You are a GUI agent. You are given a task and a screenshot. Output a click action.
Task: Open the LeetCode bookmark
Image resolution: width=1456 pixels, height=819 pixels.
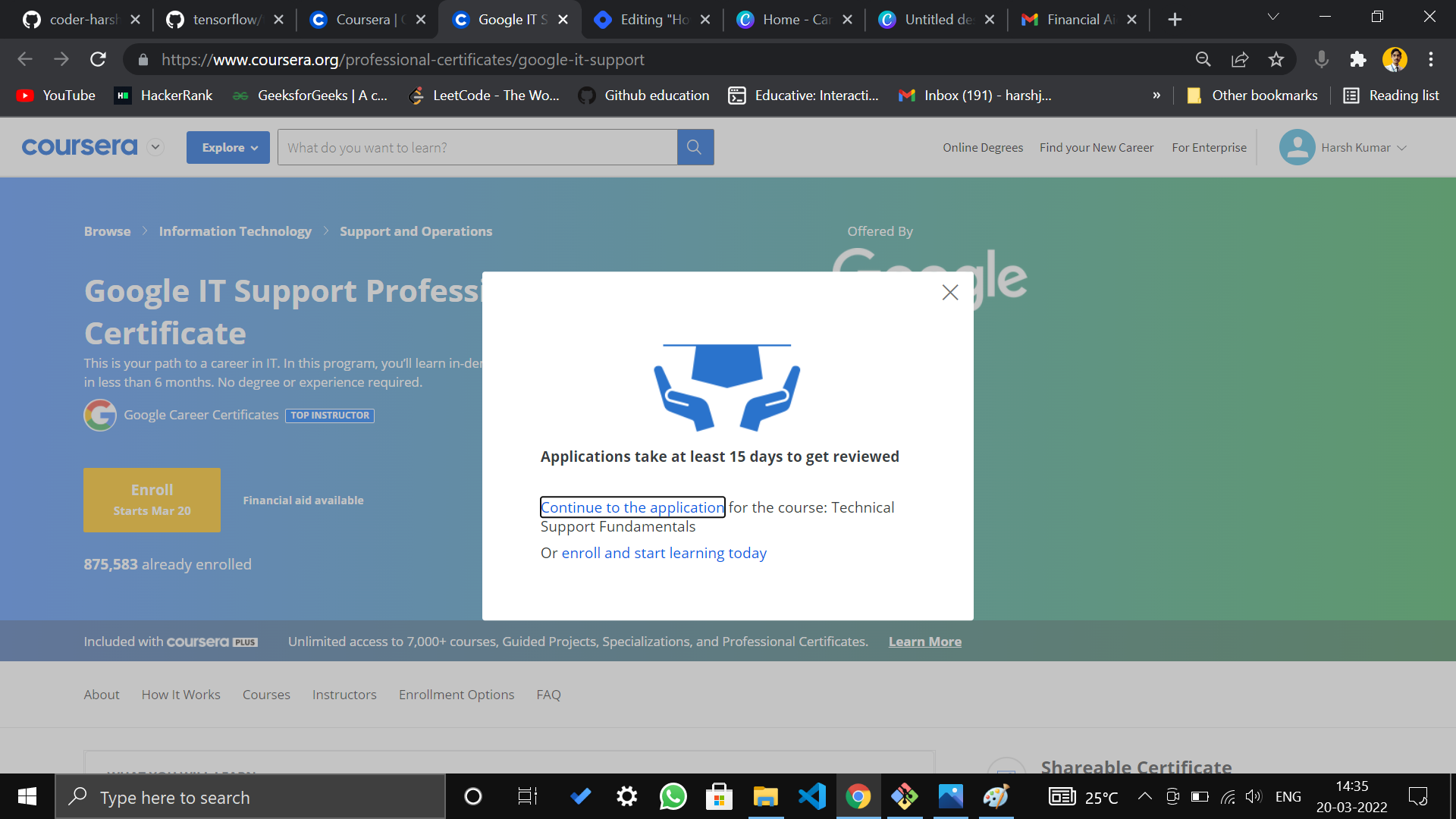click(x=484, y=96)
